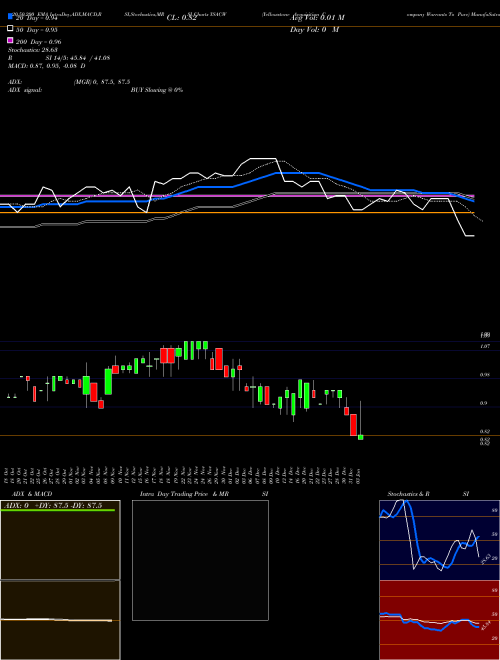Click the '1.07' price axis label

485,346
